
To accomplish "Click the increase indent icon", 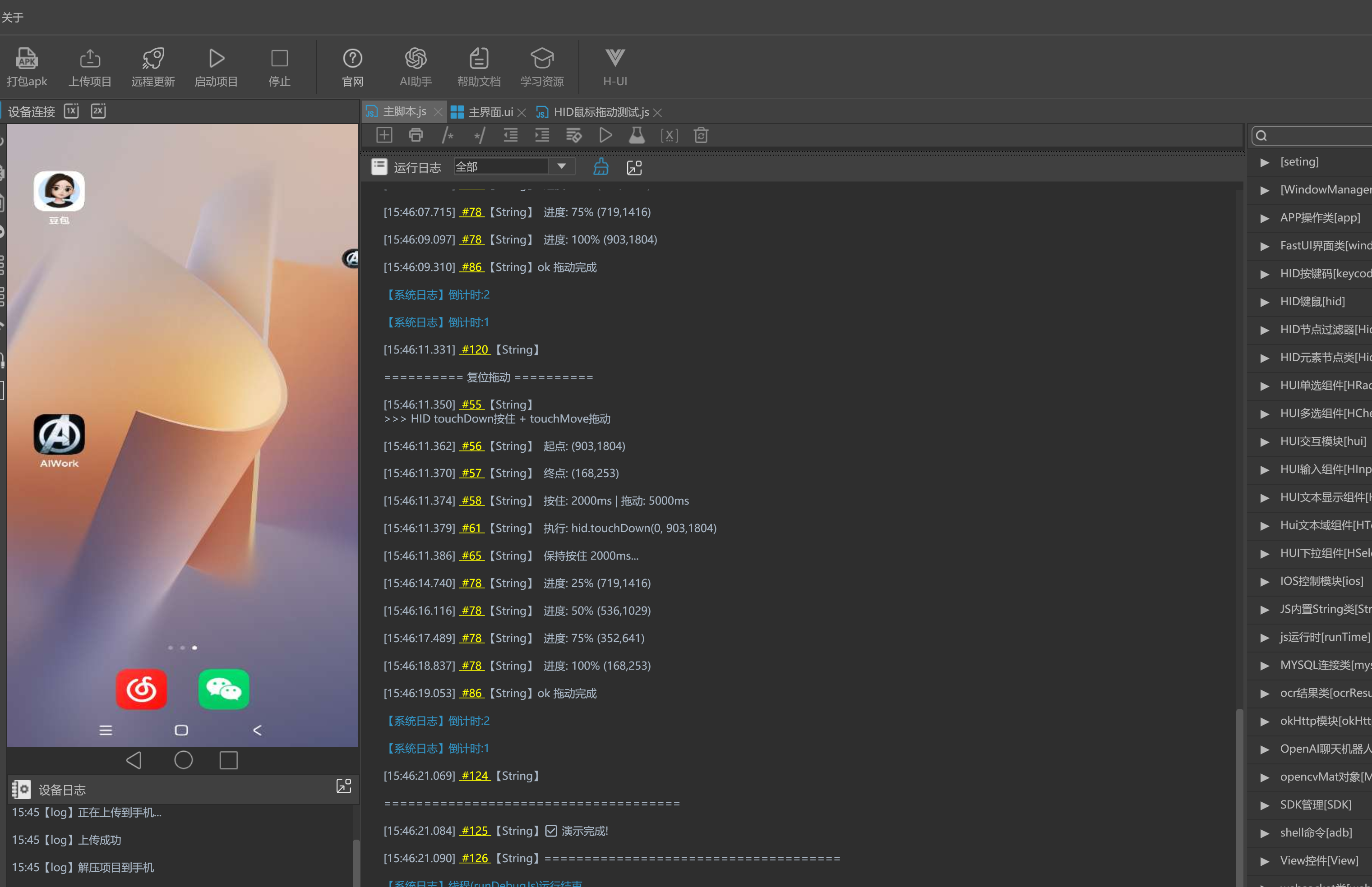I will click(x=542, y=135).
